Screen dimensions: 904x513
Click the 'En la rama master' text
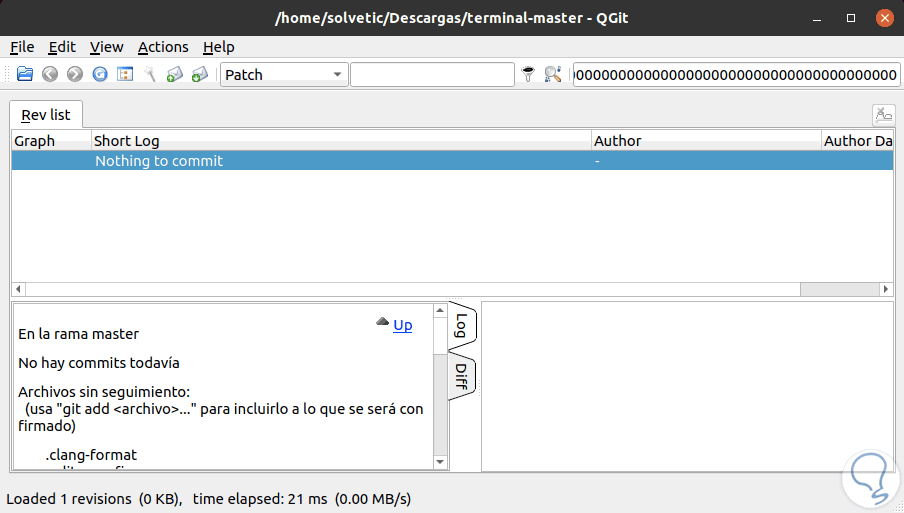(x=78, y=334)
